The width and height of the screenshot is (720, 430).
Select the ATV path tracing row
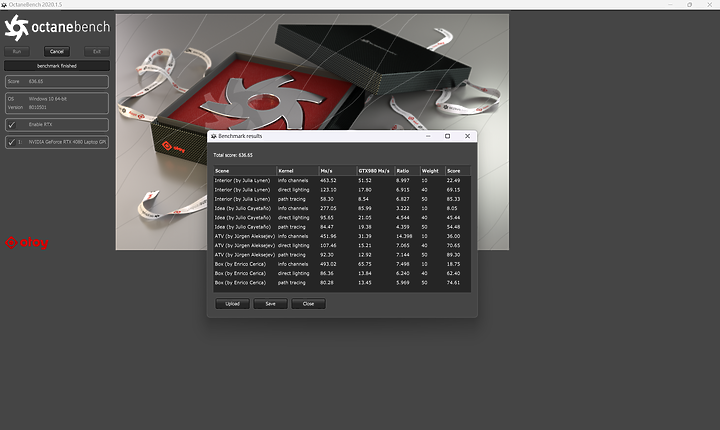pos(342,255)
